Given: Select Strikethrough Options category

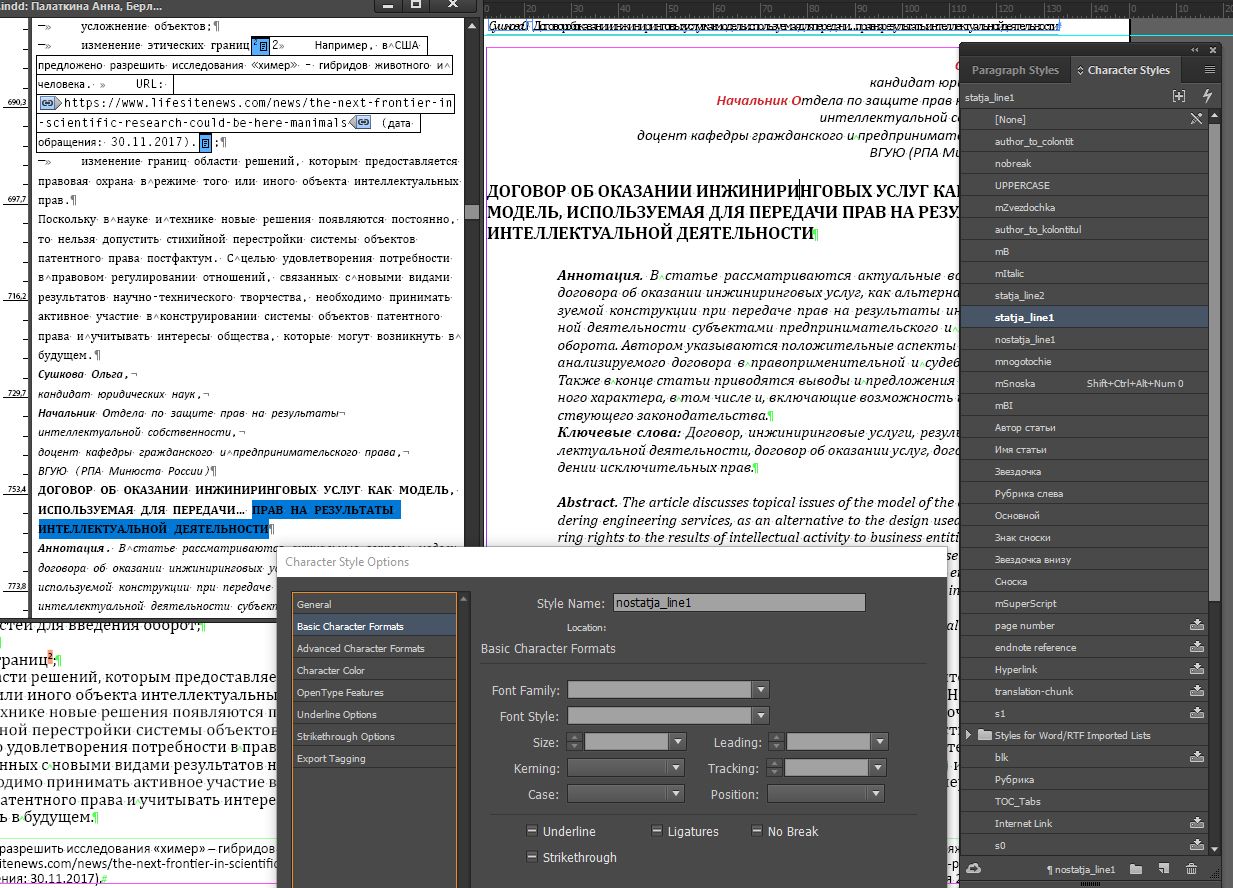Looking at the screenshot, I should (x=374, y=736).
